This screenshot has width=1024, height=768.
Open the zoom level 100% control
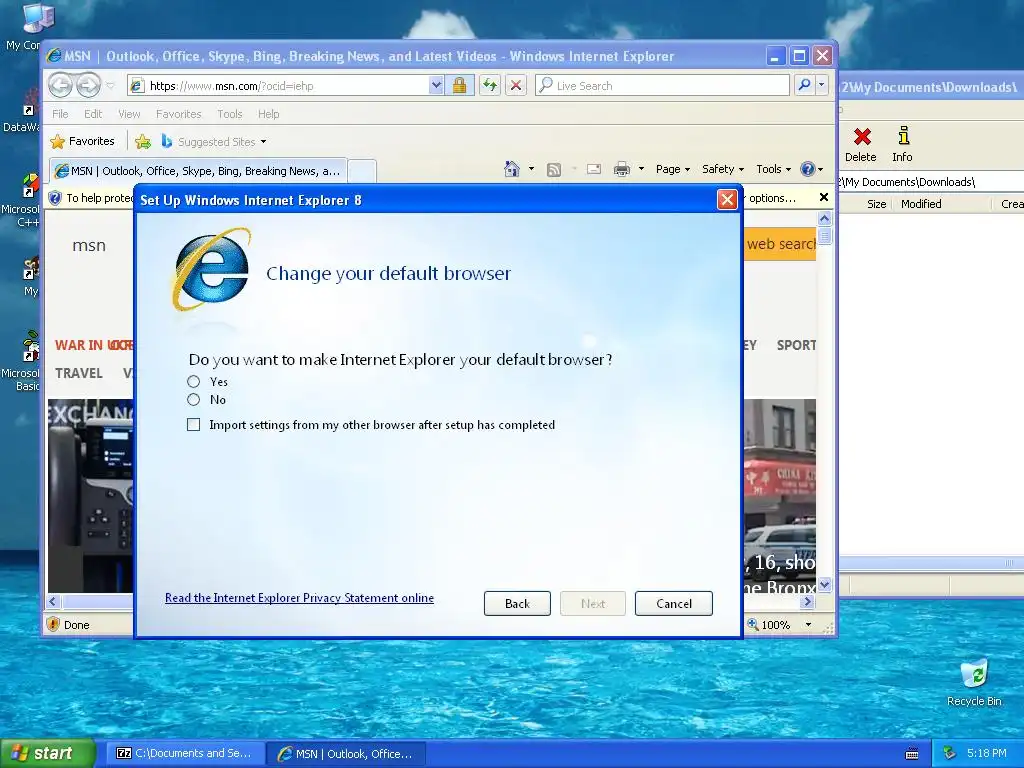click(769, 625)
